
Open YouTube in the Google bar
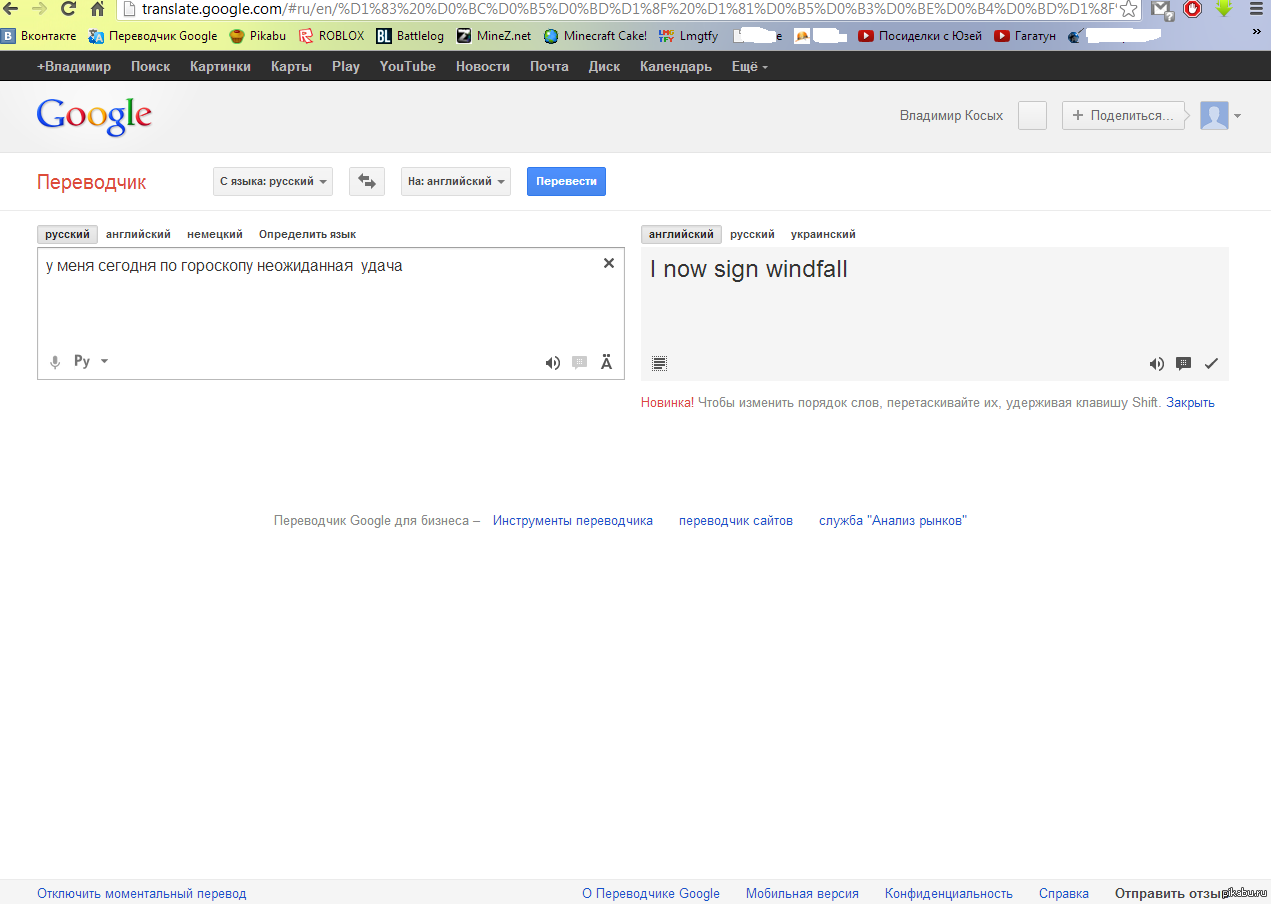pyautogui.click(x=408, y=67)
